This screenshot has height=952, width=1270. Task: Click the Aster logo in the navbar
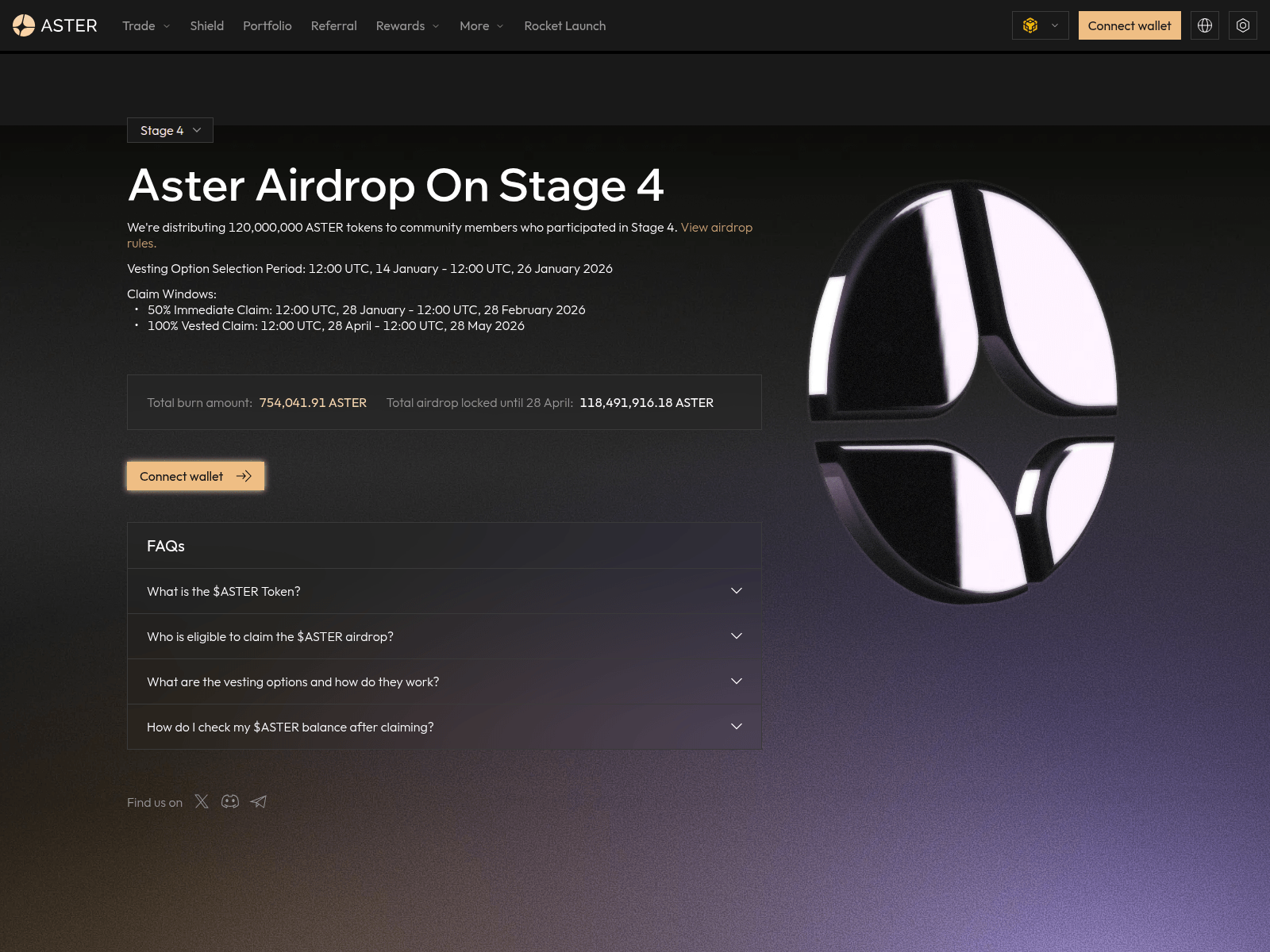[56, 25]
